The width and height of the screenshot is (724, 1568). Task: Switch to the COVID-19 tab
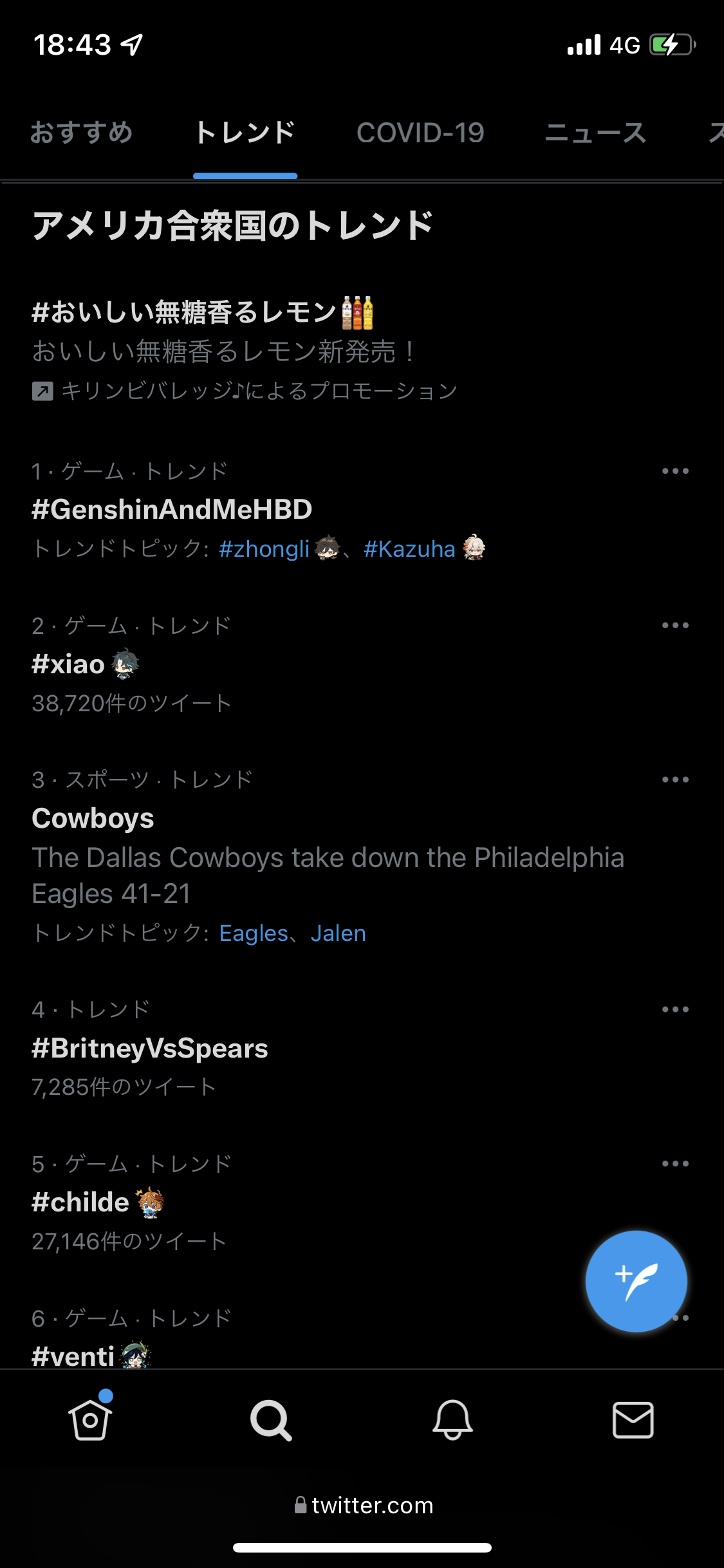(x=420, y=133)
